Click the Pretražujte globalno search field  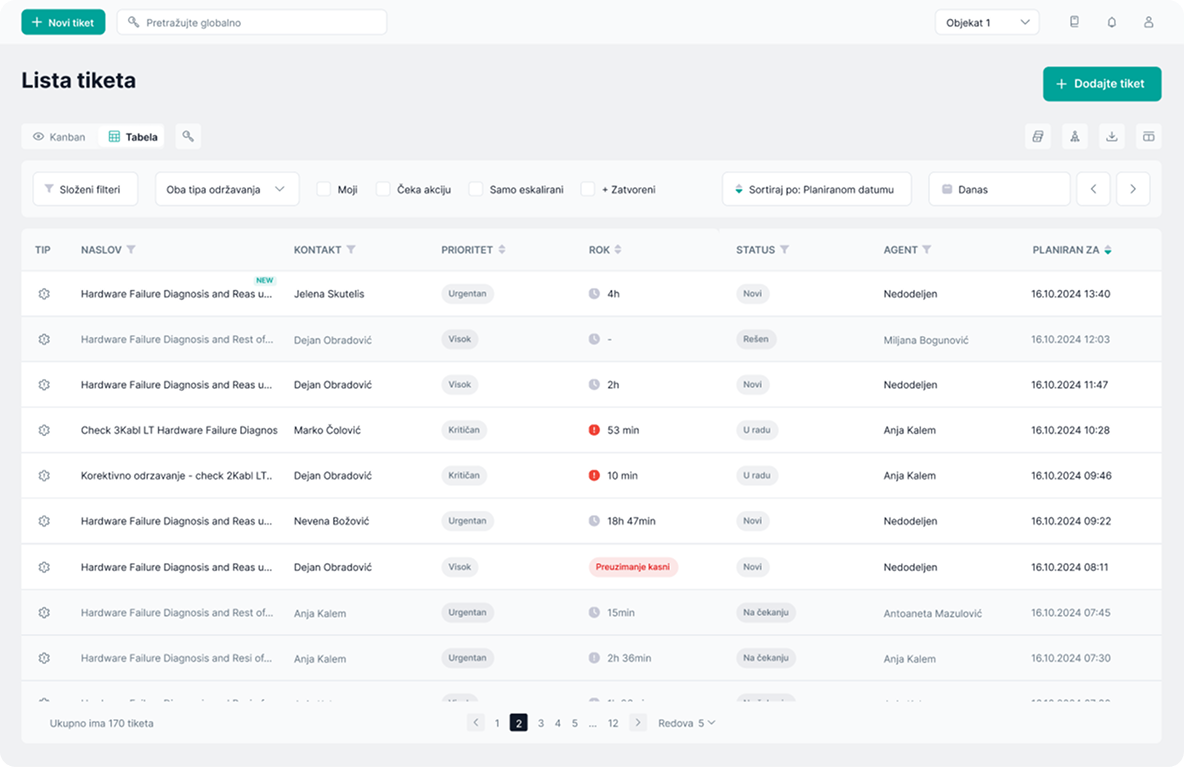pos(252,23)
